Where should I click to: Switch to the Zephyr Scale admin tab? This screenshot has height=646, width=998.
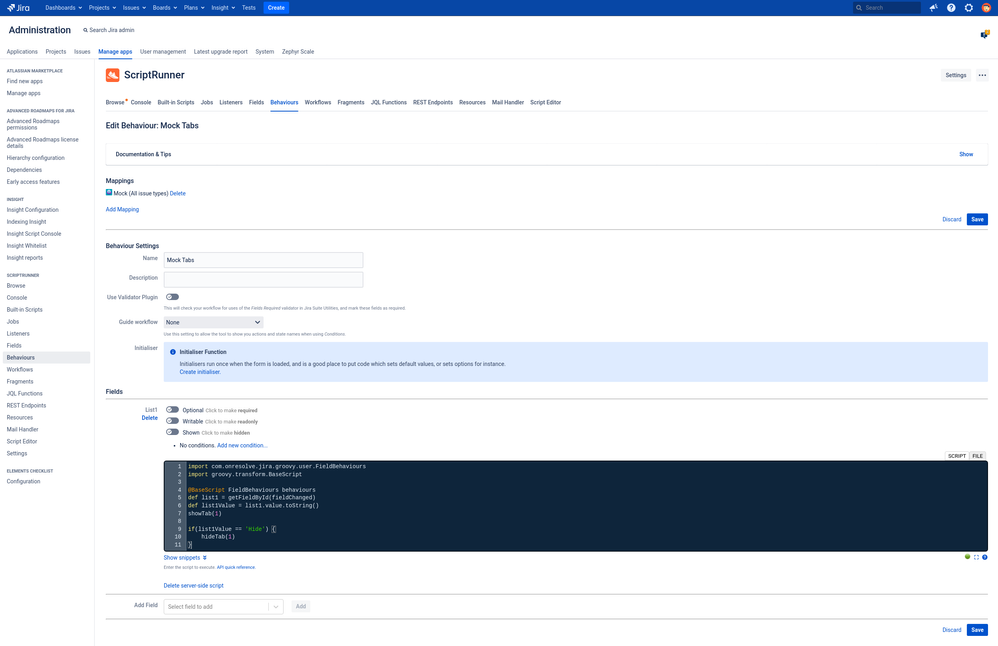pyautogui.click(x=298, y=52)
